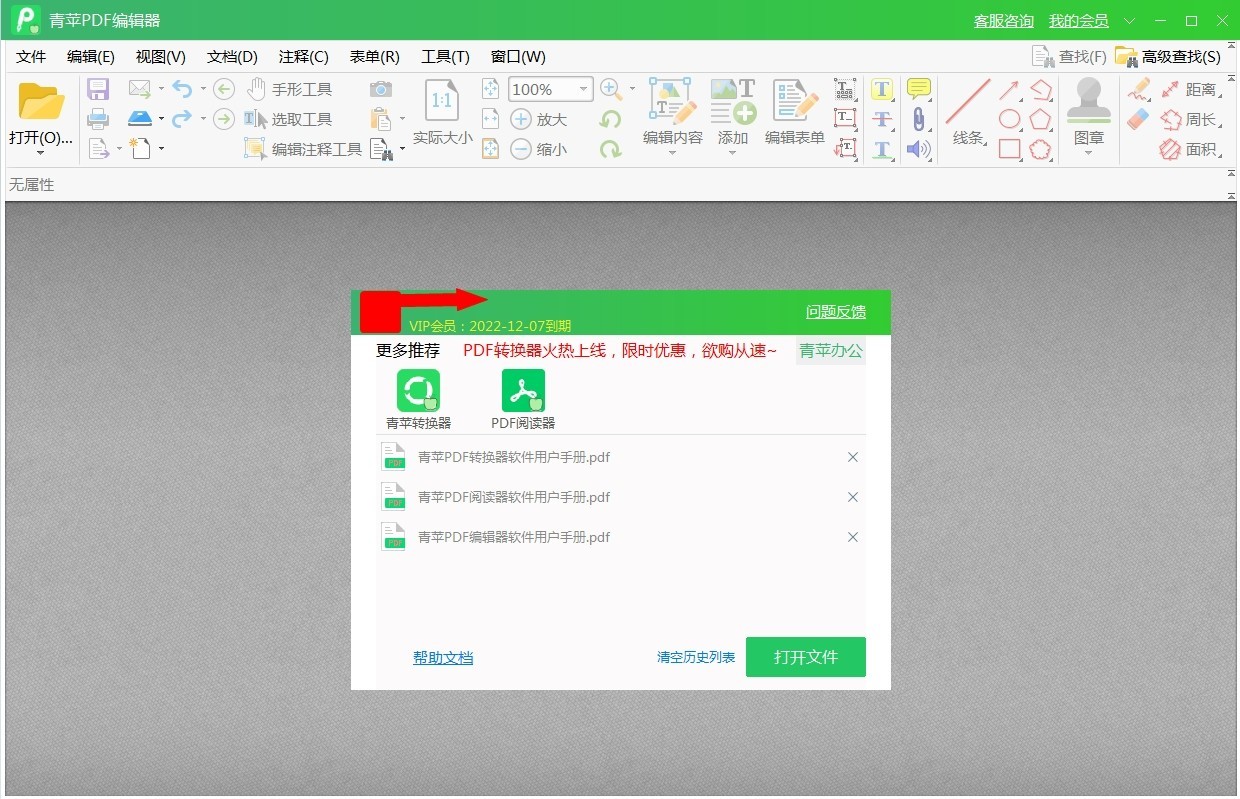Open the 工具(T) menu
This screenshot has height=799, width=1240.
pyautogui.click(x=445, y=57)
